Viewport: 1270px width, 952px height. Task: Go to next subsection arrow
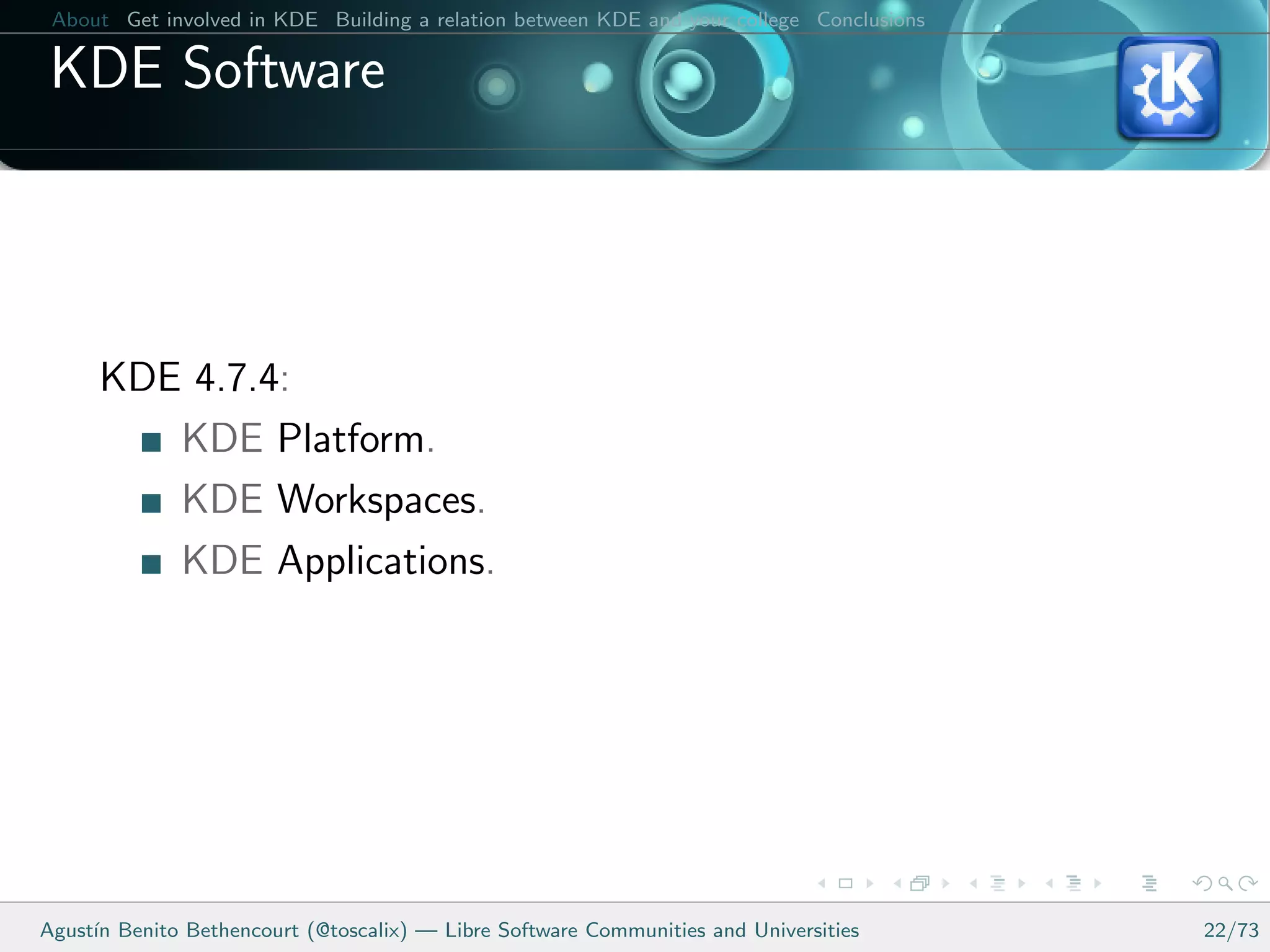click(x=1022, y=883)
